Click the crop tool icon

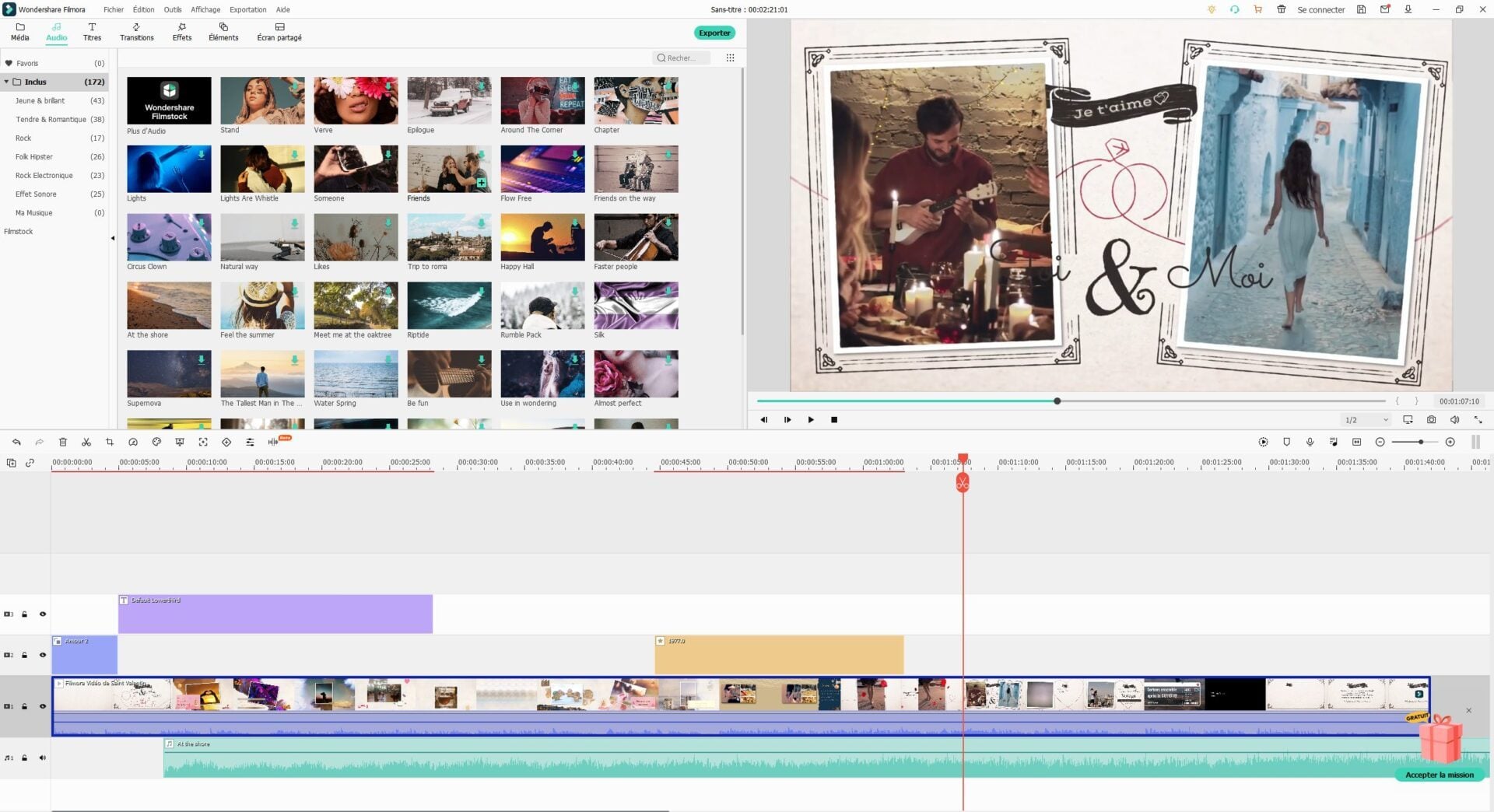click(110, 442)
